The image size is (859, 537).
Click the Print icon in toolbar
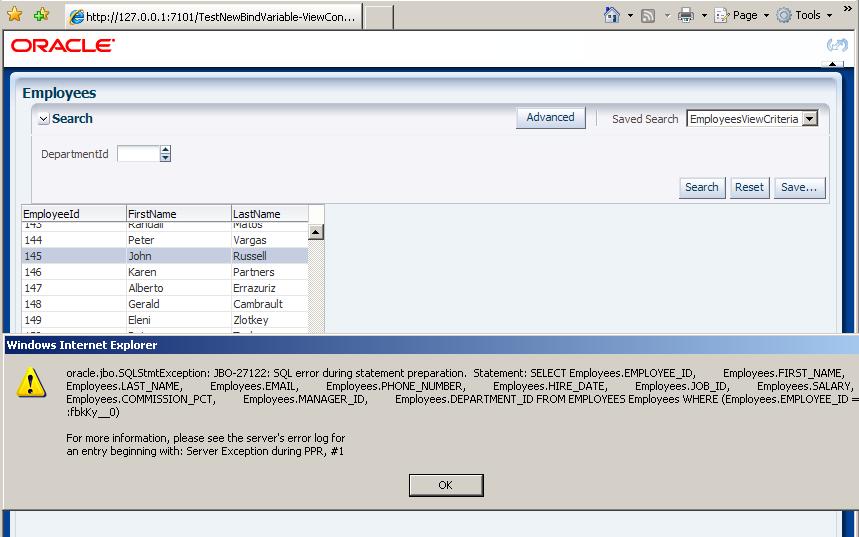686,15
